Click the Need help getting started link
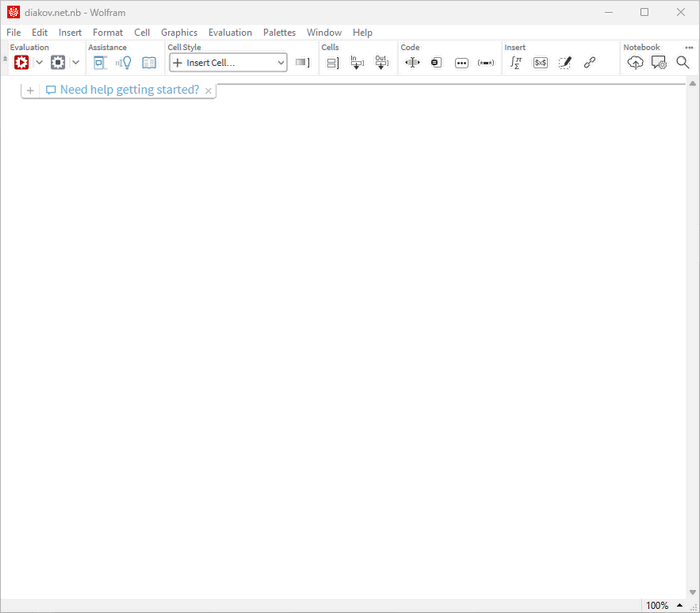Image resolution: width=700 pixels, height=613 pixels. 129,90
